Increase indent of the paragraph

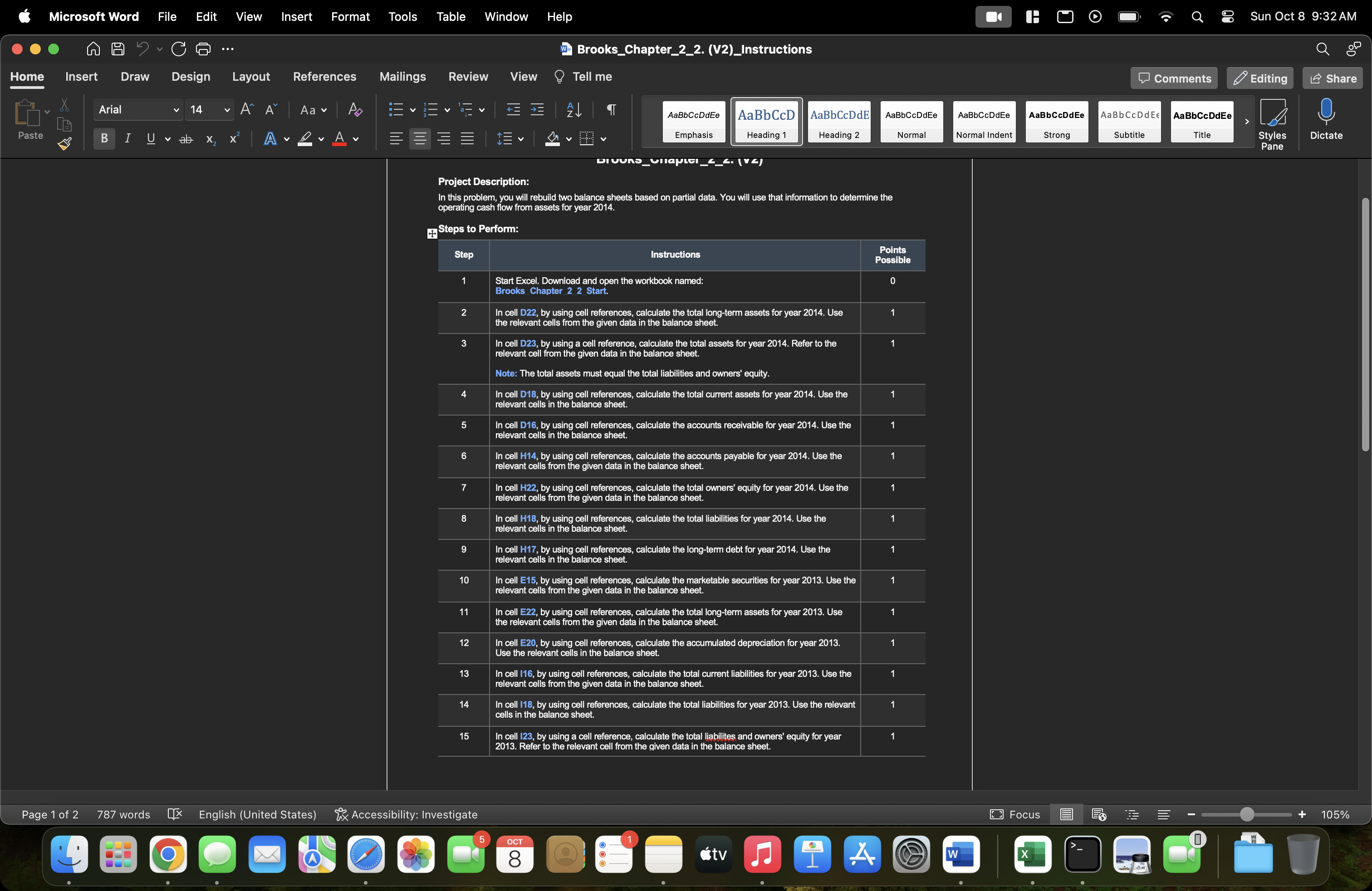point(537,109)
